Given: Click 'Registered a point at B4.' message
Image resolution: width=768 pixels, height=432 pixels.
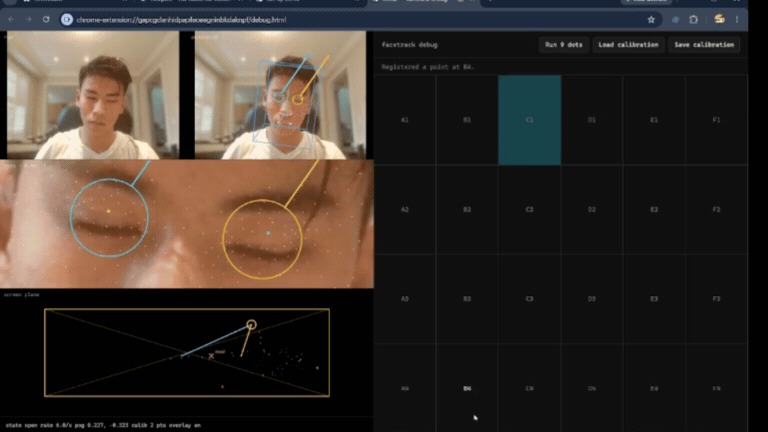Looking at the screenshot, I should click(x=428, y=67).
